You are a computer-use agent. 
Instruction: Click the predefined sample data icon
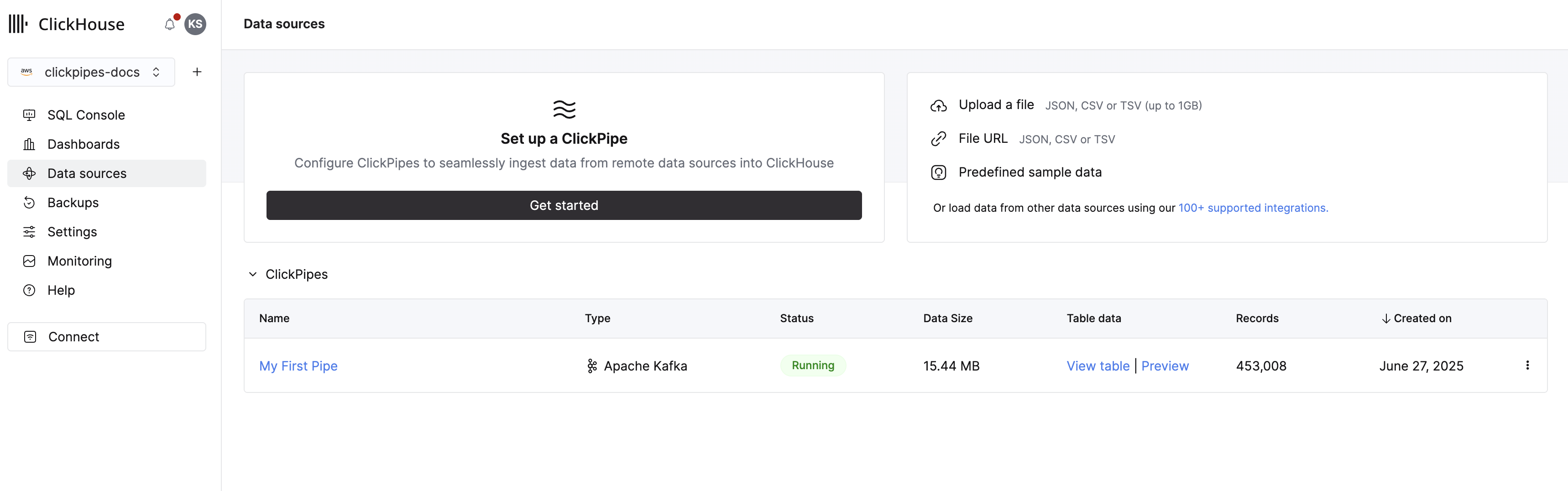(938, 173)
